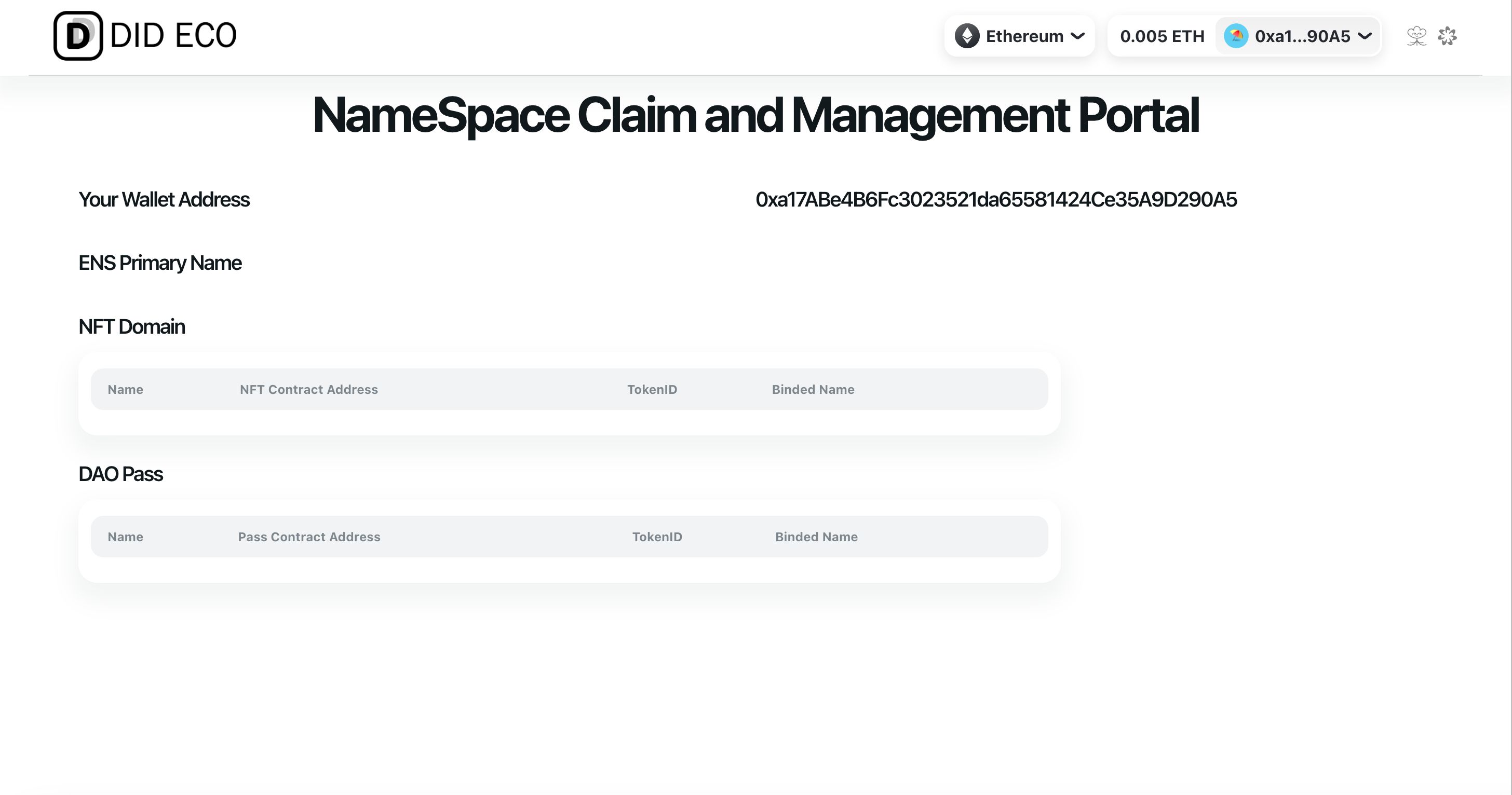Screen dimensions: 1512x795
Task: Click the 'ENS Primary Name' label
Action: [x=159, y=263]
